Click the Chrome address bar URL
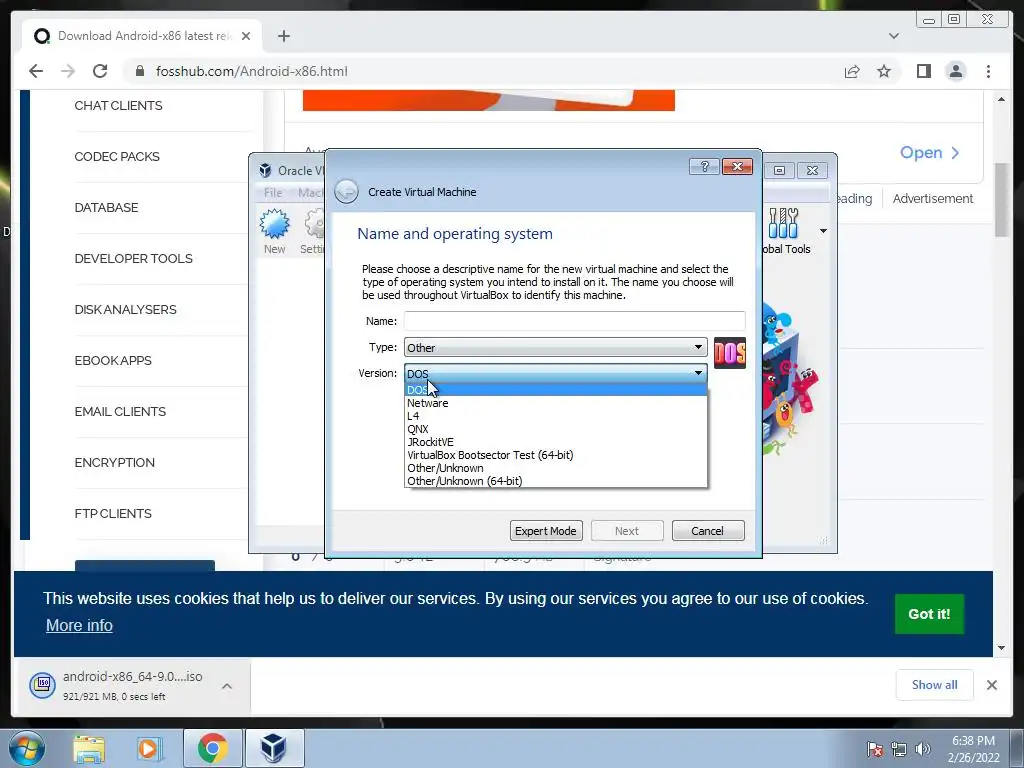This screenshot has width=1024, height=768. pos(251,71)
